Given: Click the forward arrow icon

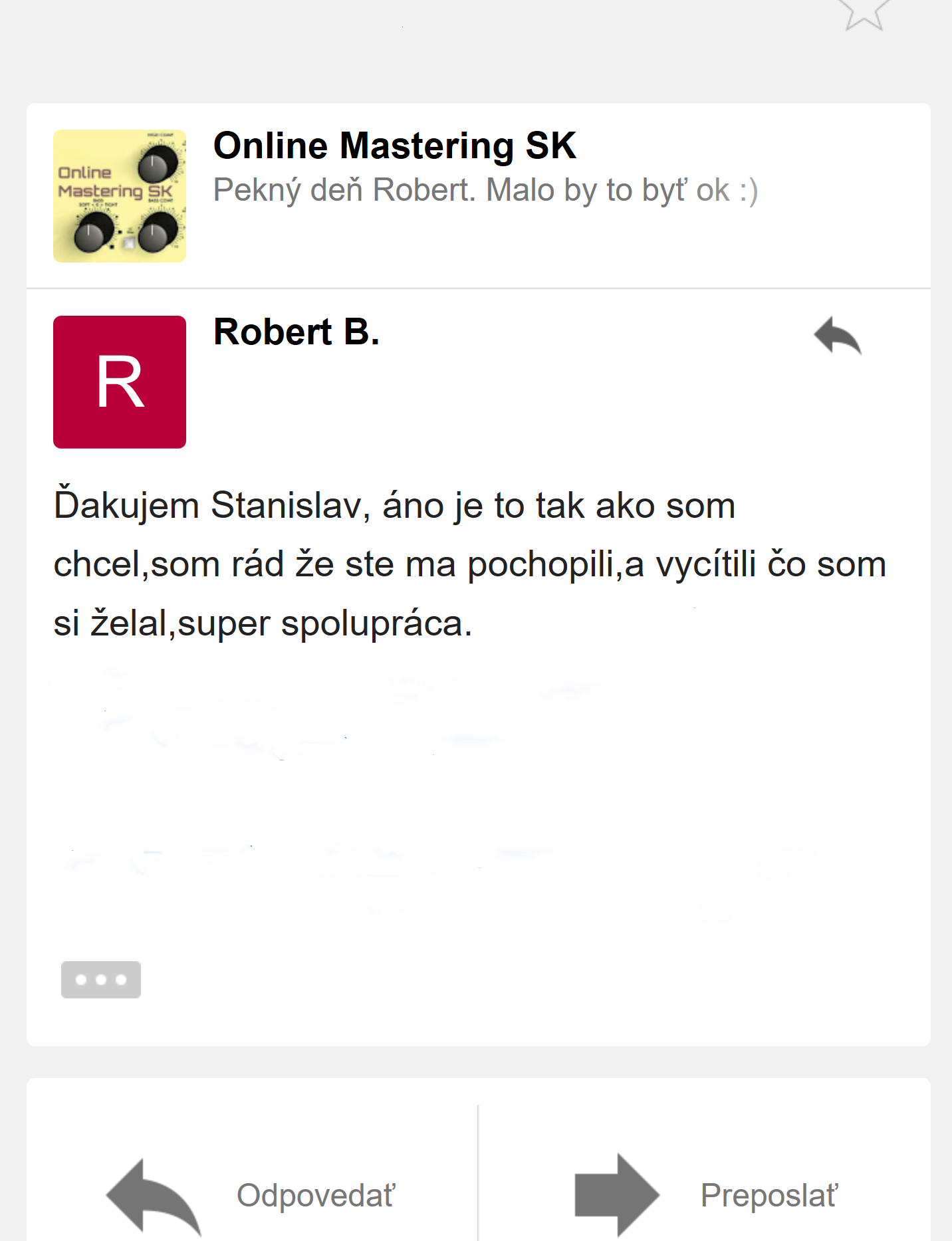Looking at the screenshot, I should [617, 1195].
